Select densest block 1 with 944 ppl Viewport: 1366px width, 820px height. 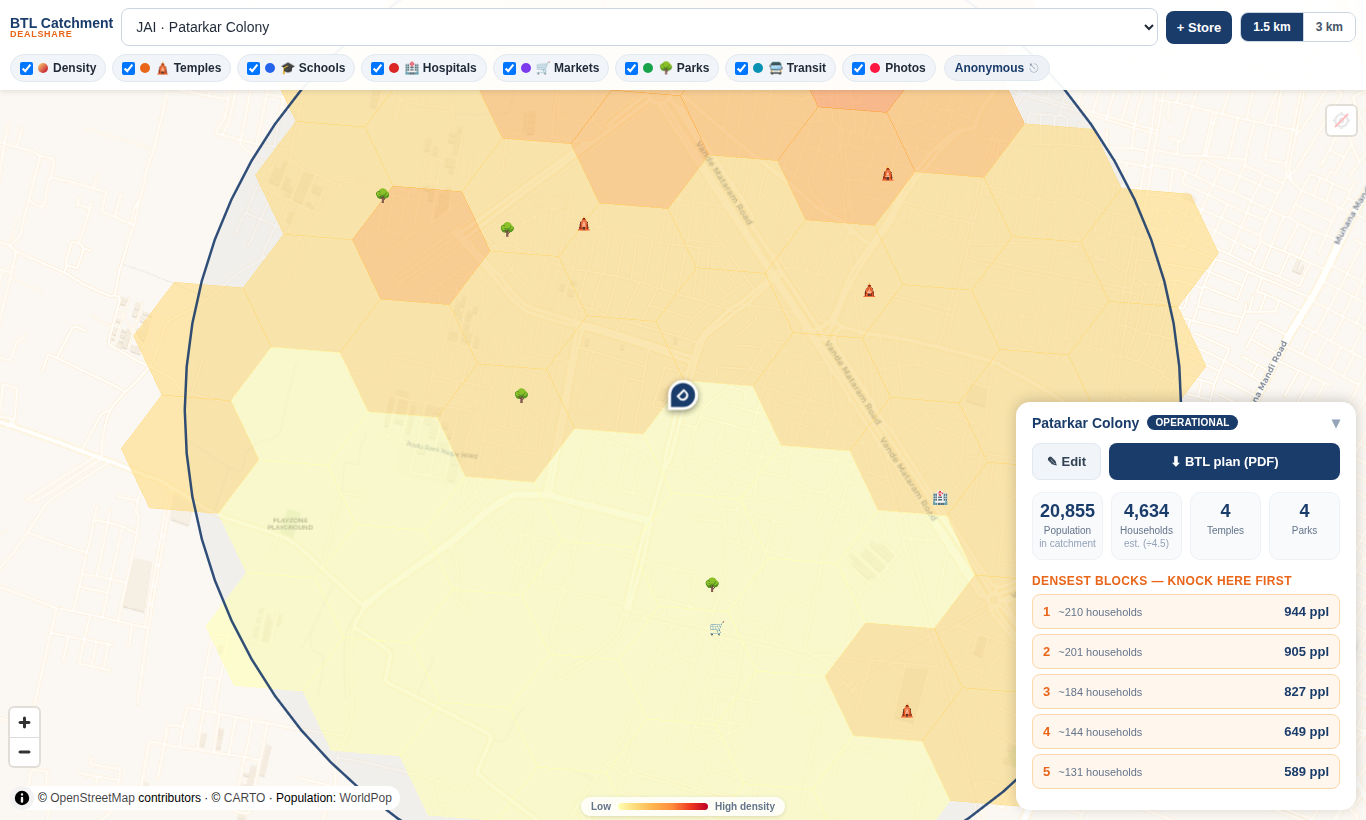(x=1186, y=612)
